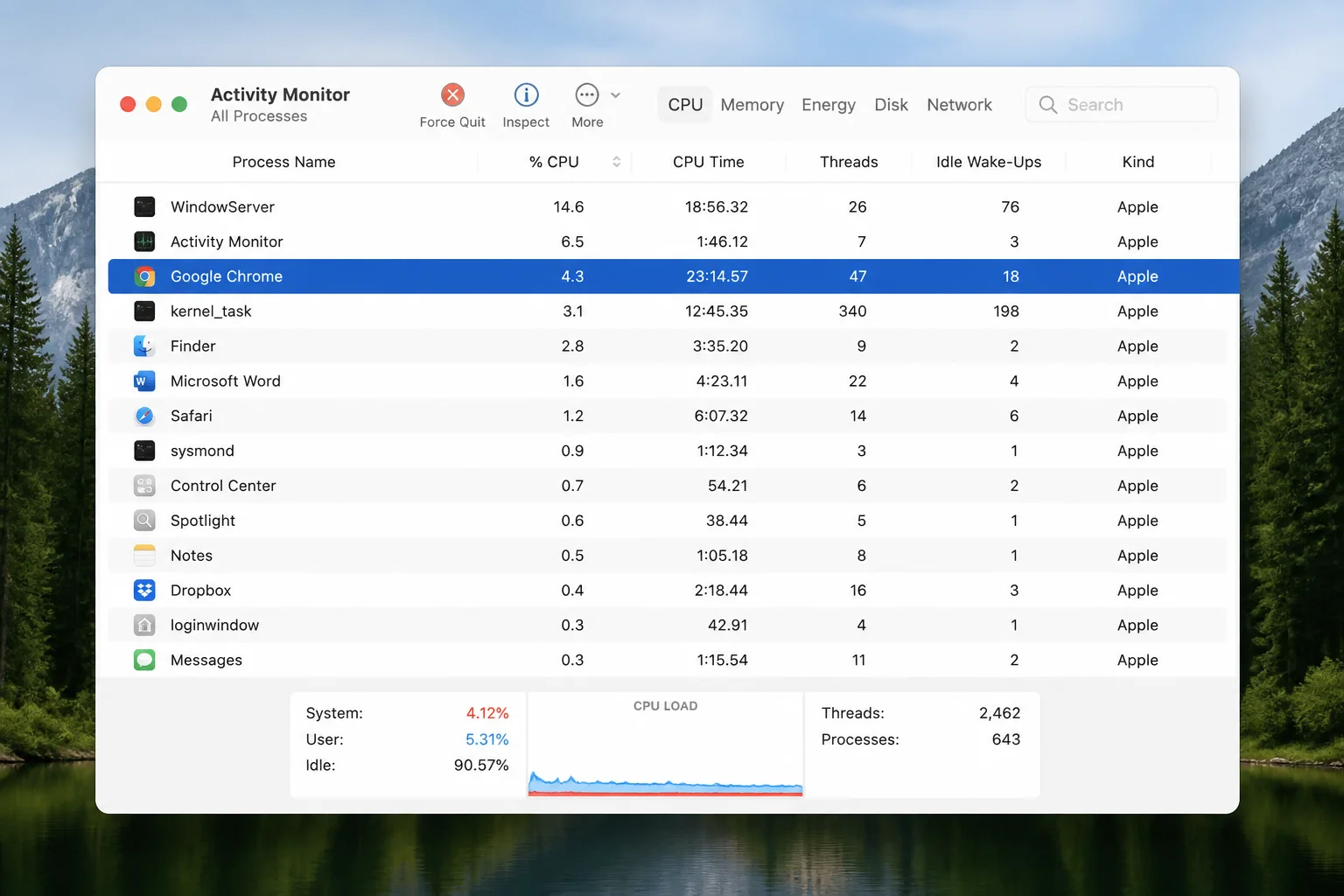Click the 340 threads value
The width and height of the screenshot is (1344, 896).
pos(852,311)
